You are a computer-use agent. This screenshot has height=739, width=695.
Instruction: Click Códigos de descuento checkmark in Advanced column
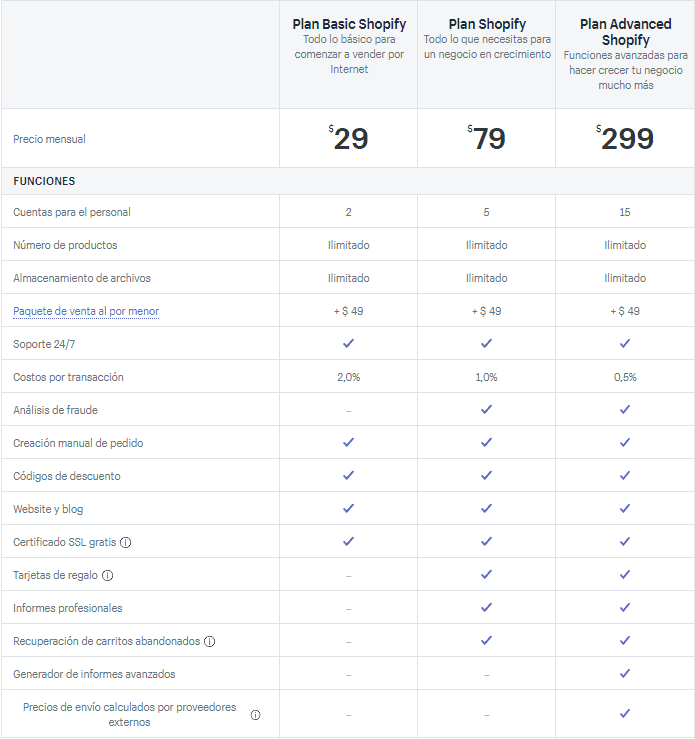[x=625, y=476]
